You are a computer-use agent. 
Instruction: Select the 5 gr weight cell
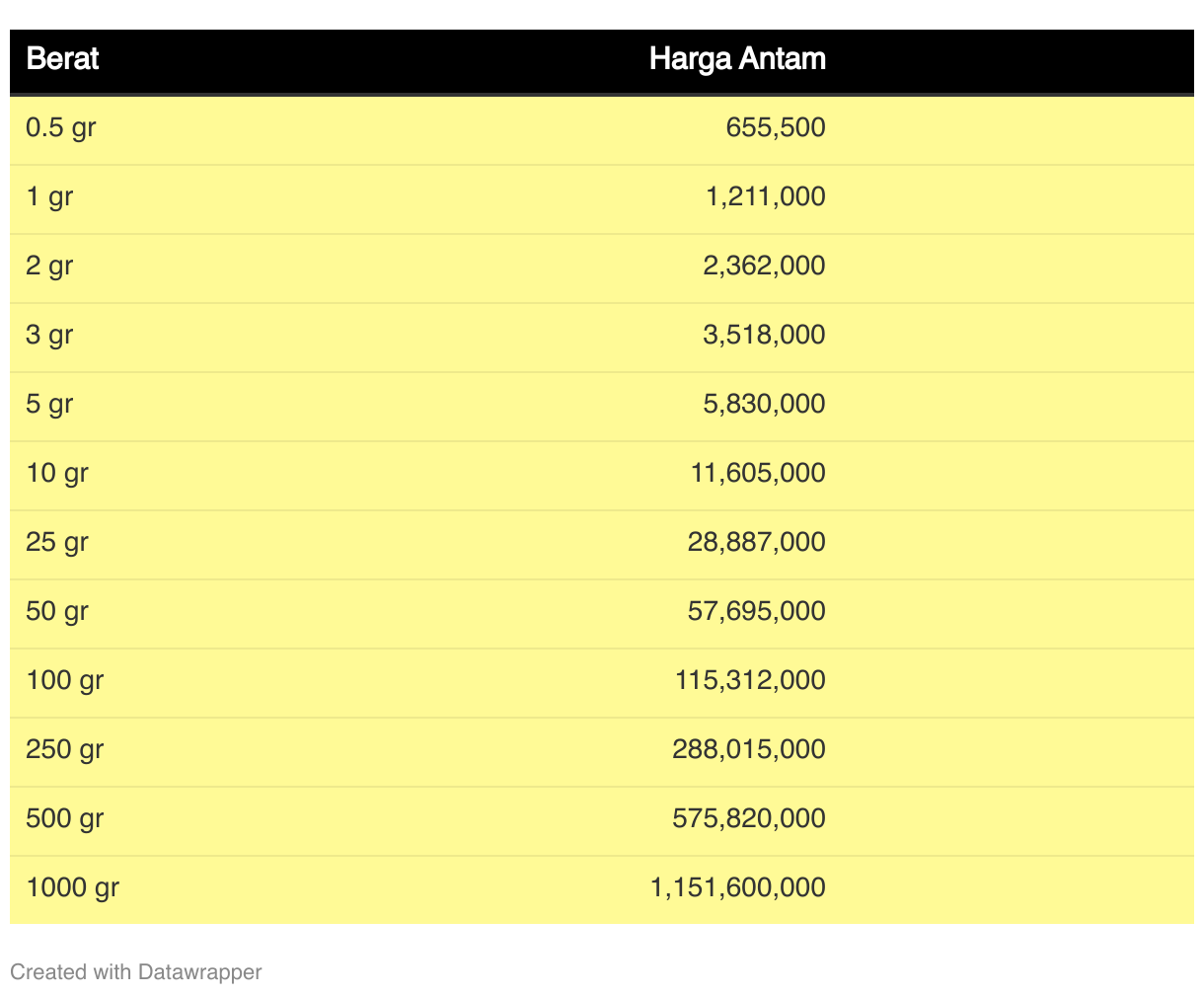49,404
